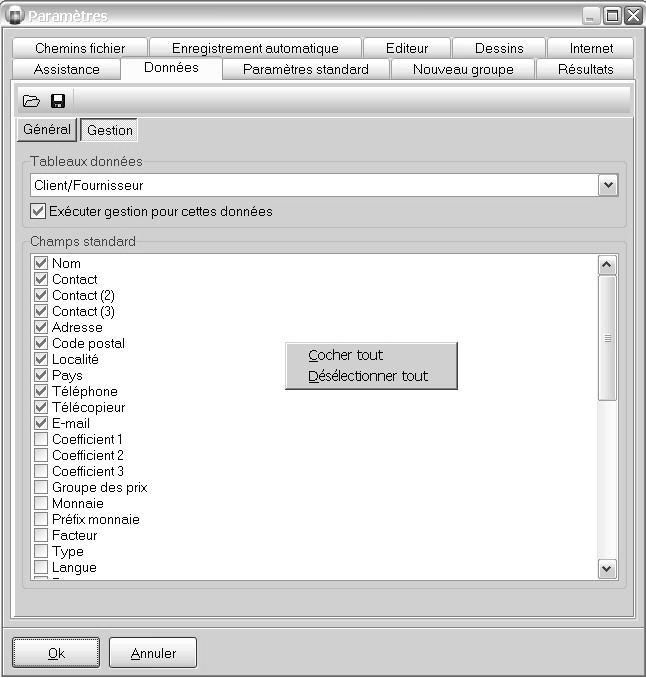Image resolution: width=646 pixels, height=678 pixels.
Task: Click the 'Télécopieur' list label
Action: point(89,407)
